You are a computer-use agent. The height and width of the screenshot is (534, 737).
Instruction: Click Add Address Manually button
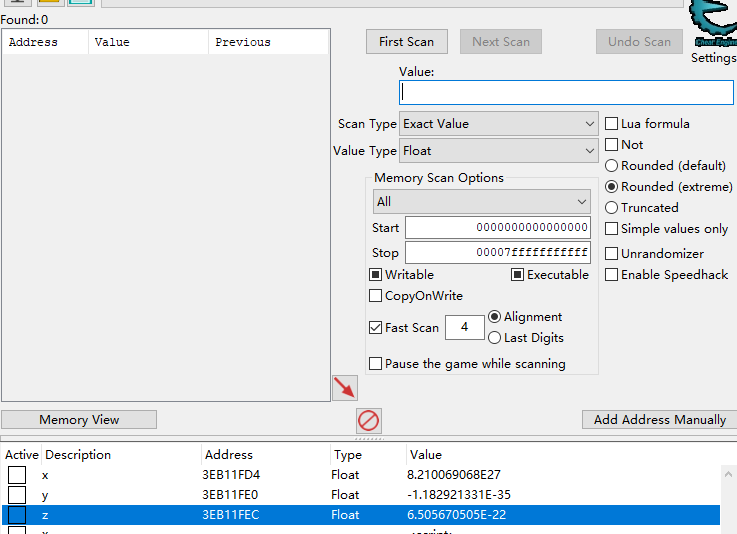coord(659,420)
